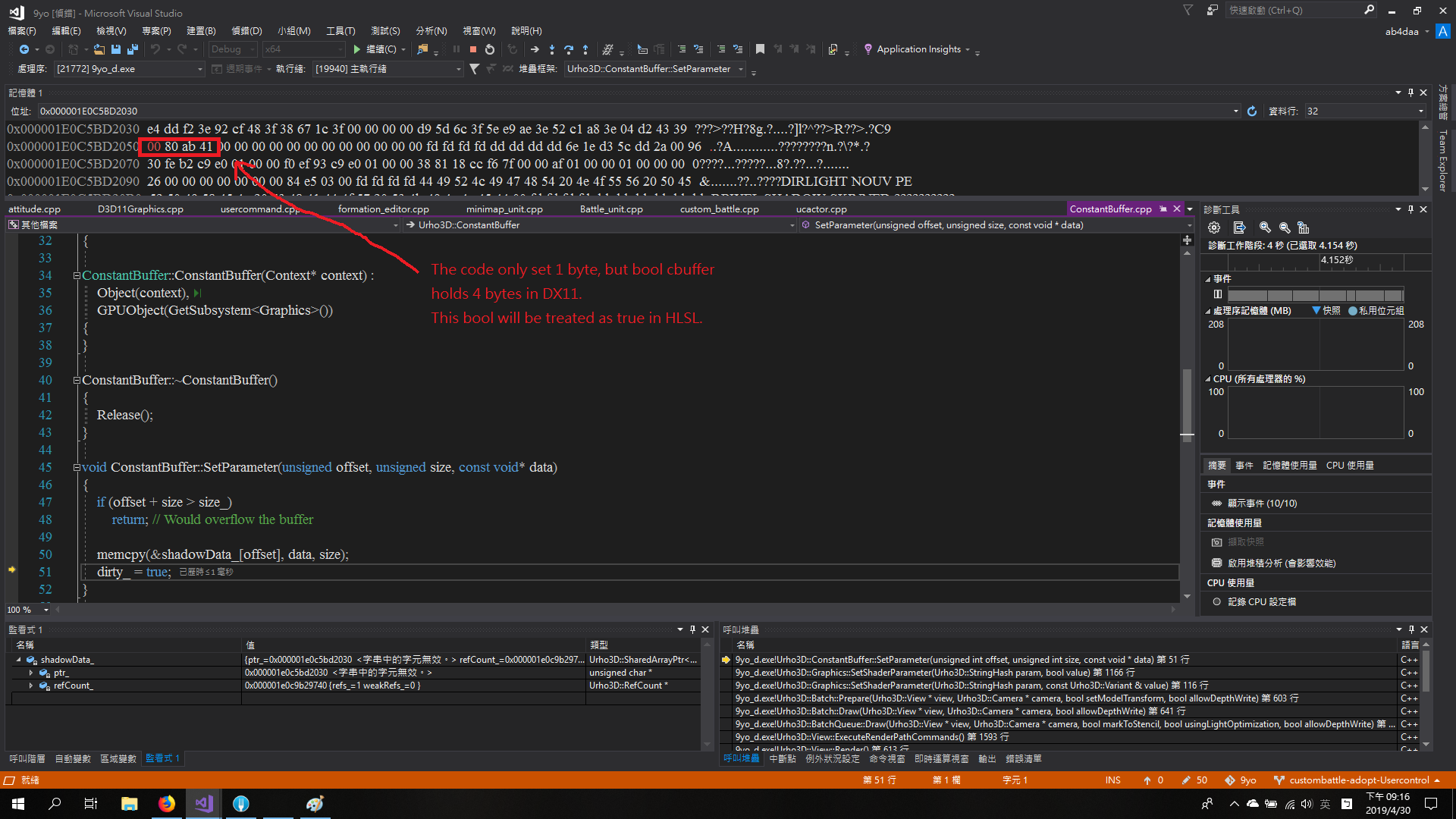This screenshot has height=819, width=1456.
Task: Click the Application Insights lightbulb icon
Action: point(868,49)
